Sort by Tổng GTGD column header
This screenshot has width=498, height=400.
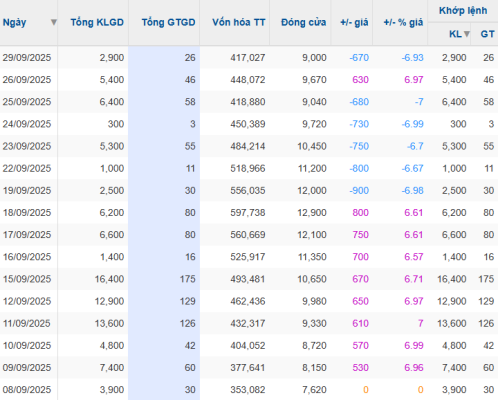(168, 22)
